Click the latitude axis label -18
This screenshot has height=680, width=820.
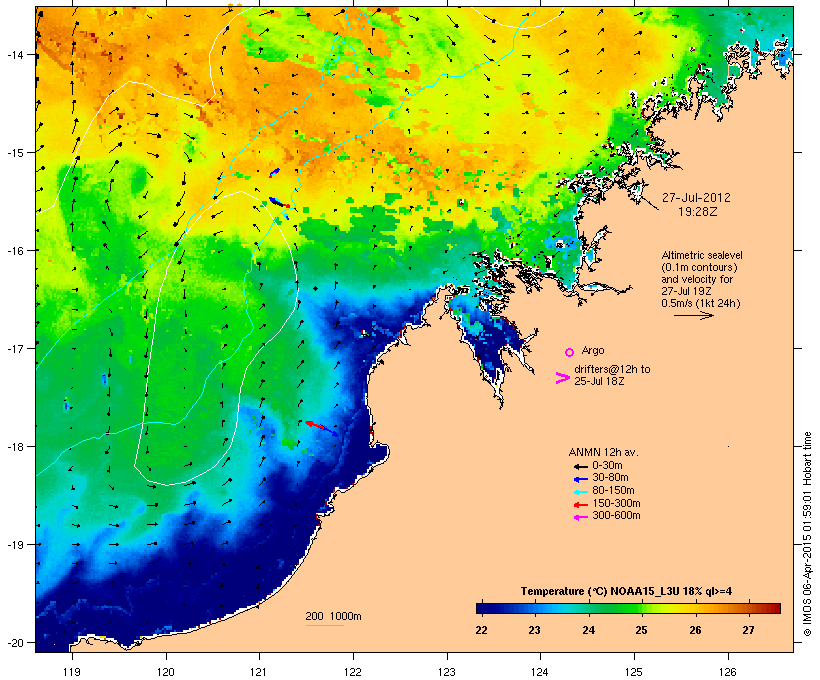click(14, 447)
